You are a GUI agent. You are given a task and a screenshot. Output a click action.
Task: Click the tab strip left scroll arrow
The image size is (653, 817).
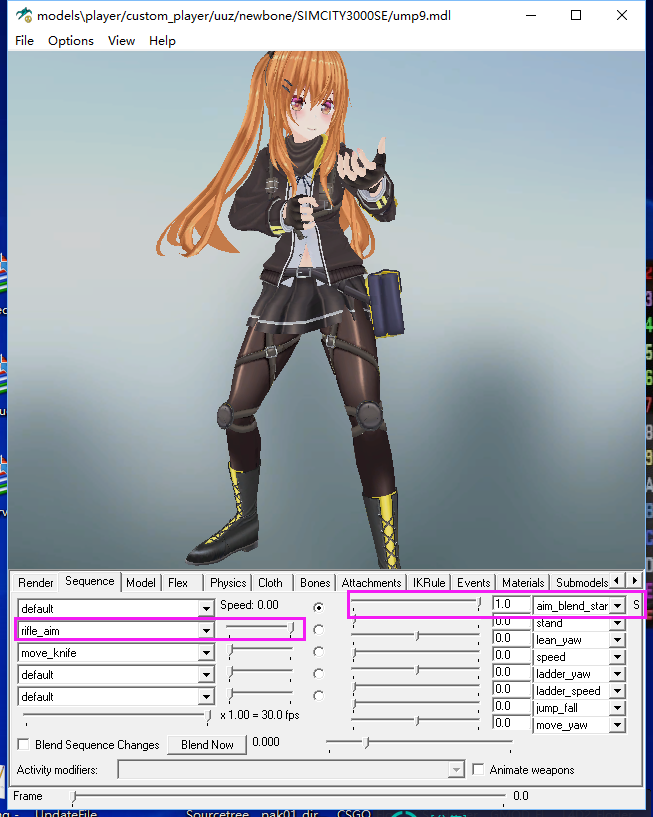point(617,580)
